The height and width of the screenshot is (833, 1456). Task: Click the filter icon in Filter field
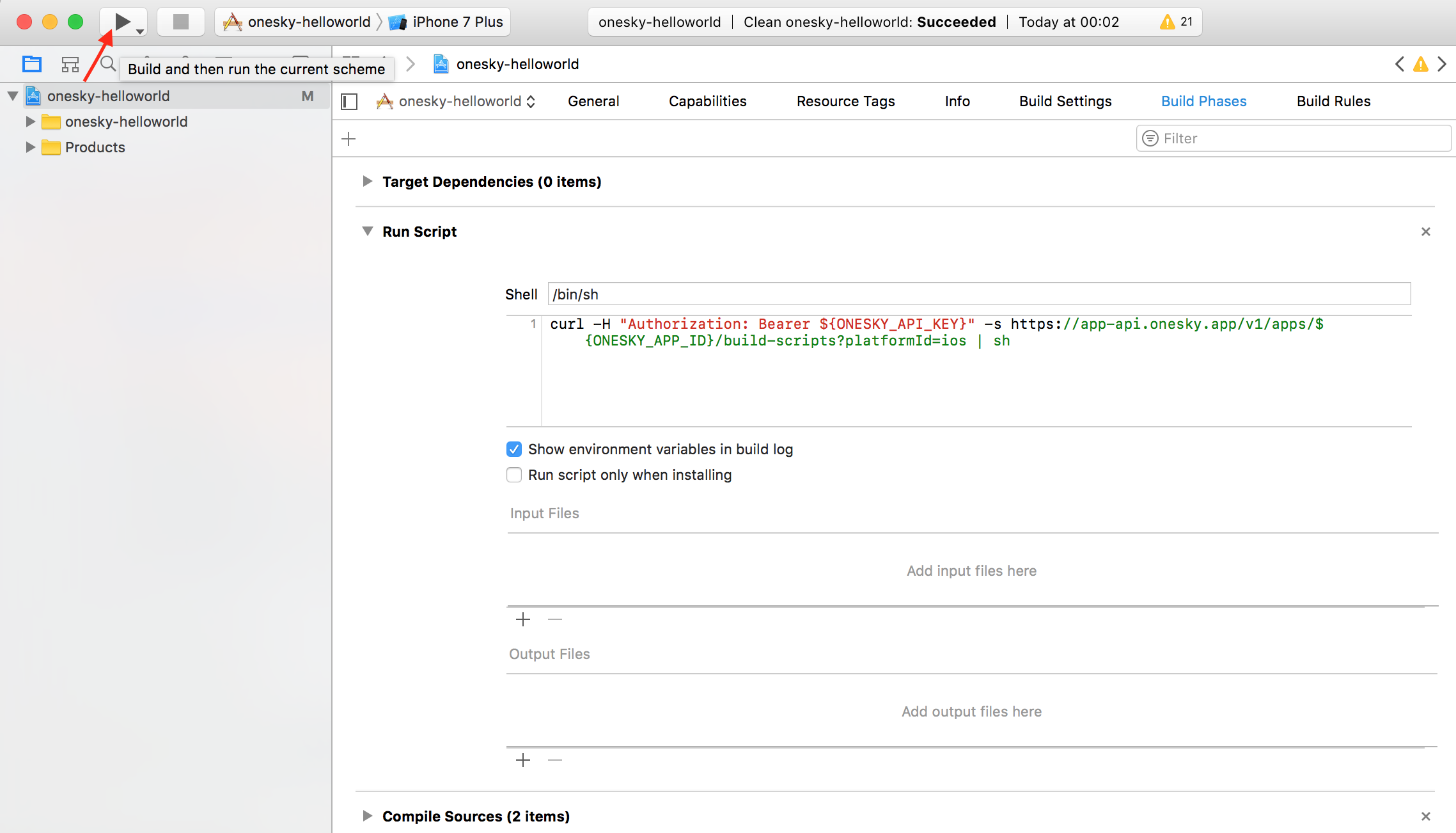pos(1150,138)
